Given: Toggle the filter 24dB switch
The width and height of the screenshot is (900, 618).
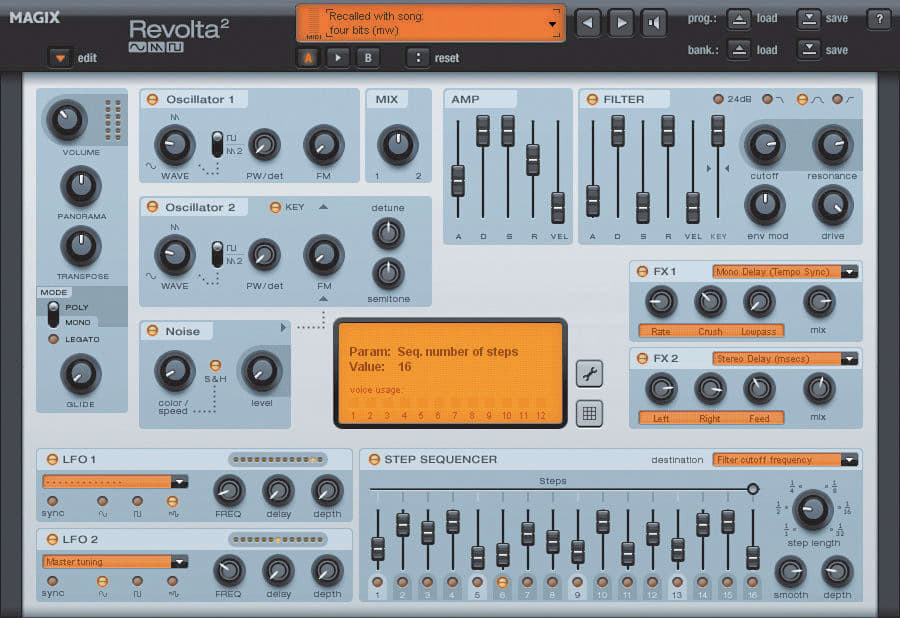Looking at the screenshot, I should [718, 99].
